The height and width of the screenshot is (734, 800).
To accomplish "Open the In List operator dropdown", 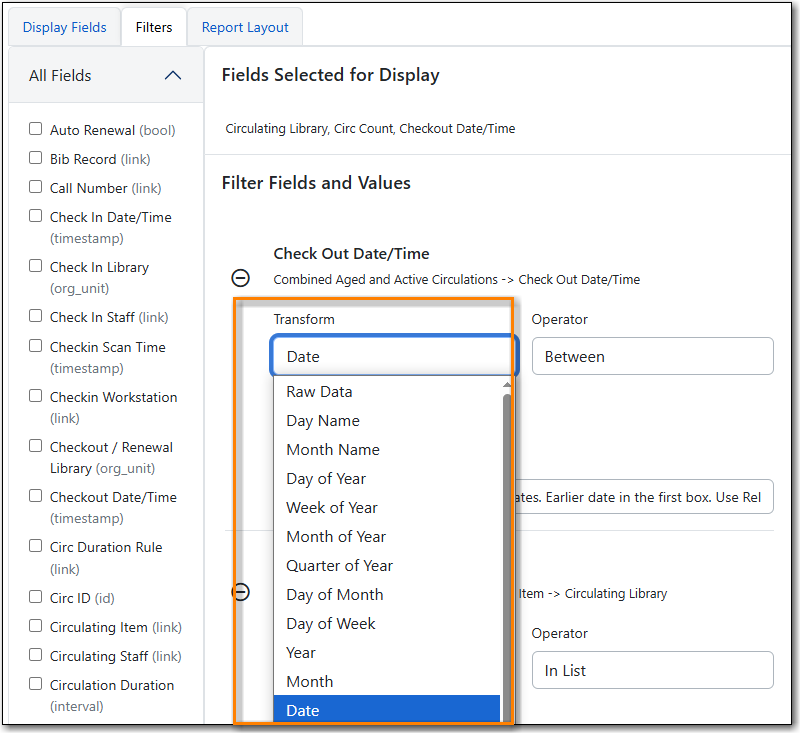I will [652, 670].
